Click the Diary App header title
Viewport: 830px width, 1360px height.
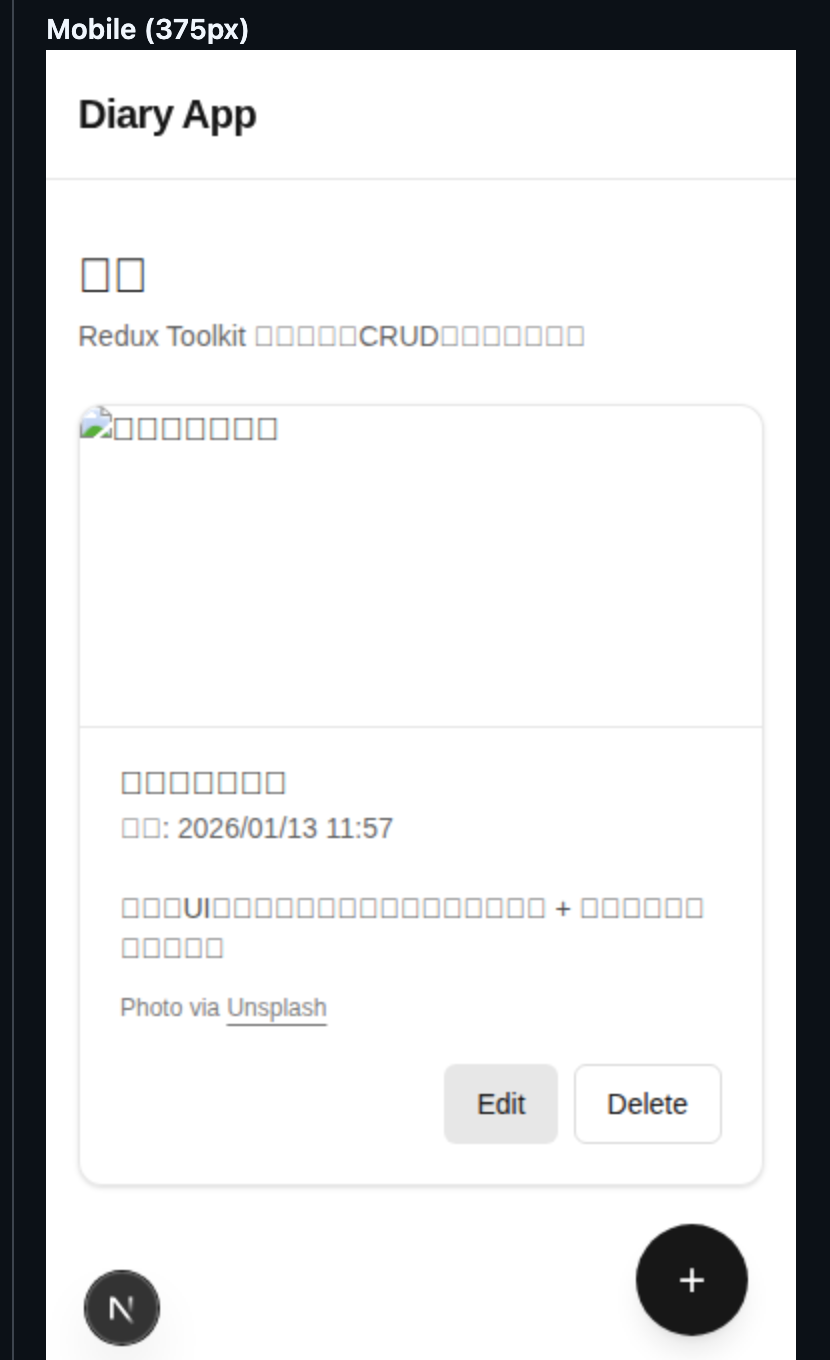pos(168,115)
